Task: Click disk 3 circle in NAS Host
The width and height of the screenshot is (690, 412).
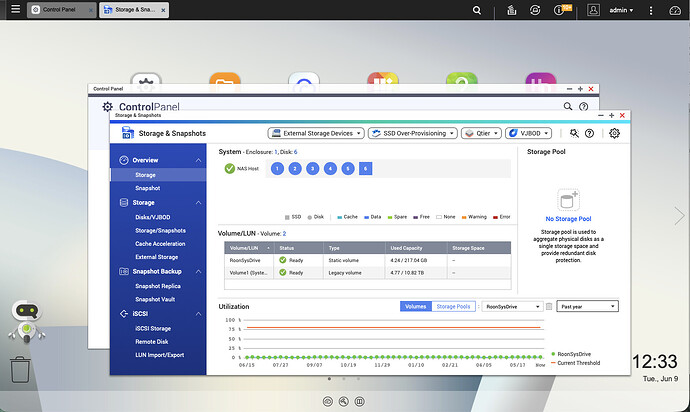Action: tap(312, 169)
